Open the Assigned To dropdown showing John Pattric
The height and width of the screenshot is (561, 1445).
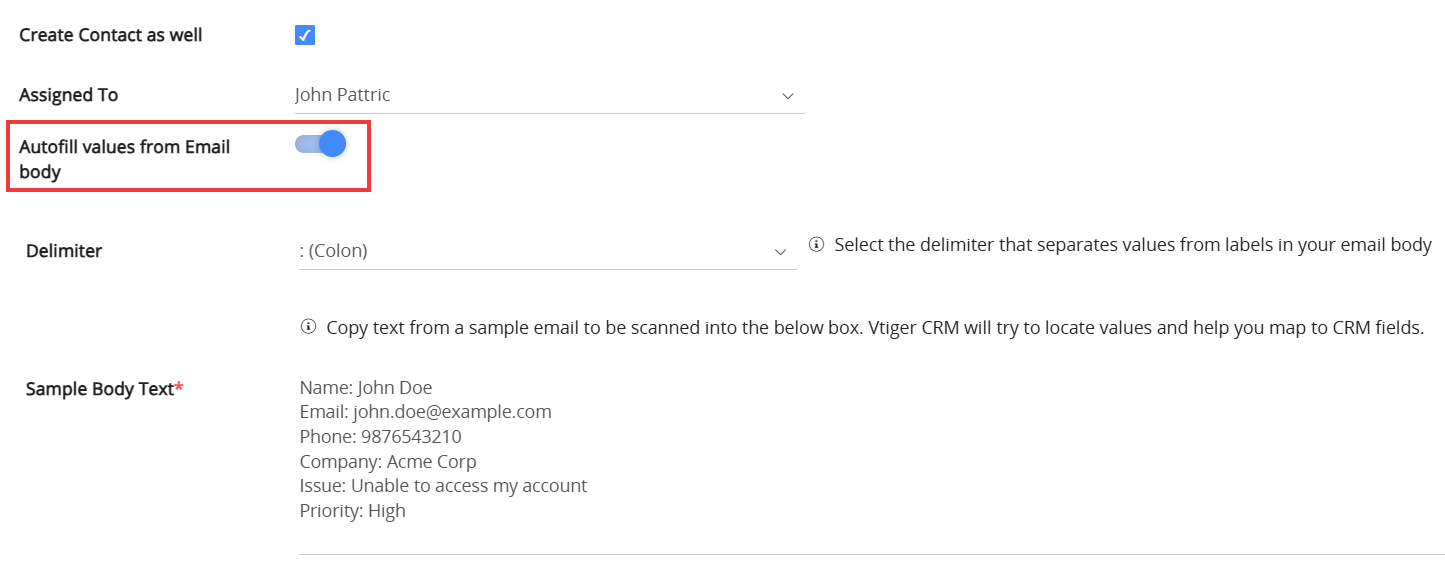pyautogui.click(x=540, y=96)
